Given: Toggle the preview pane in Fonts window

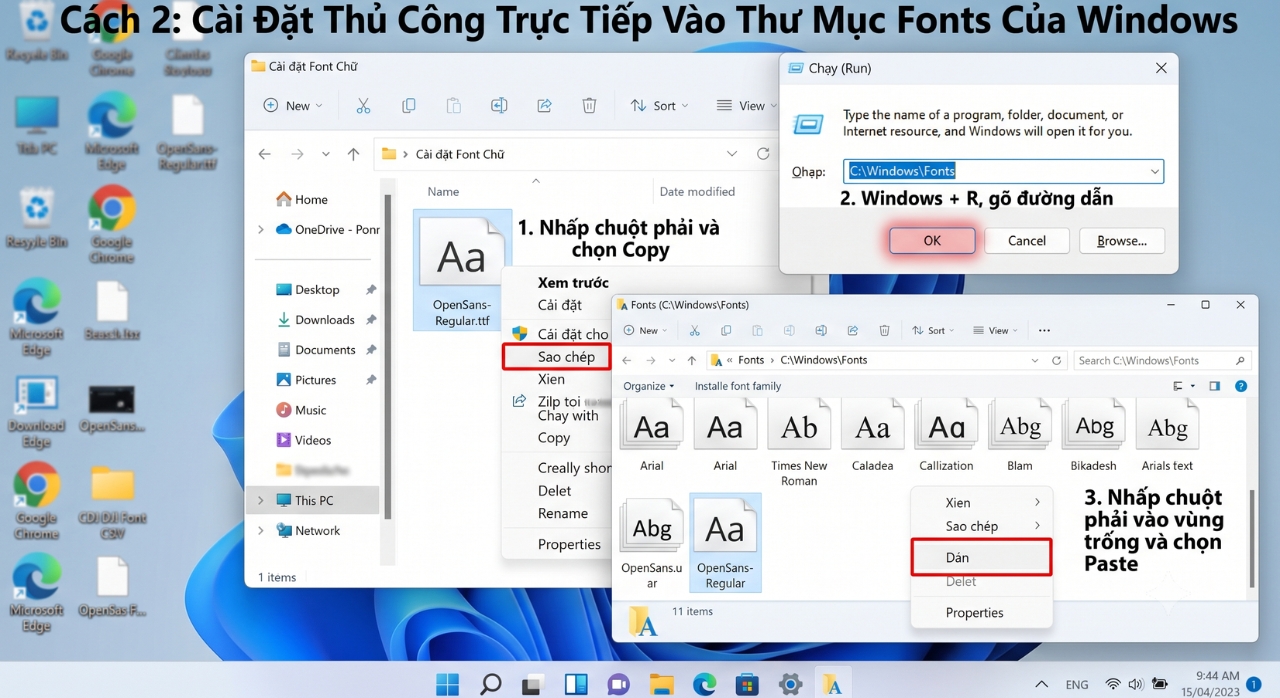Looking at the screenshot, I should (x=1215, y=386).
